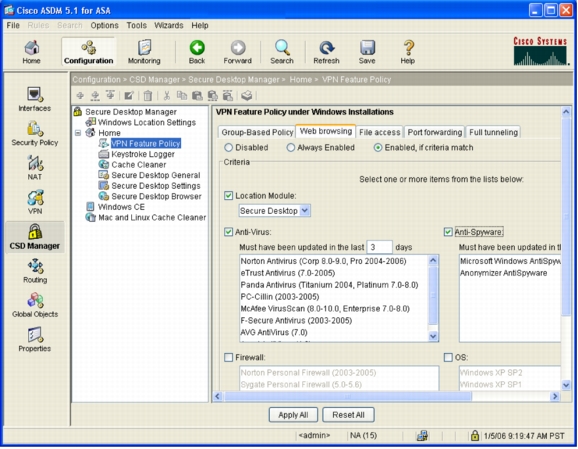
Task: Select Windows CE in the tree
Action: tap(121, 207)
